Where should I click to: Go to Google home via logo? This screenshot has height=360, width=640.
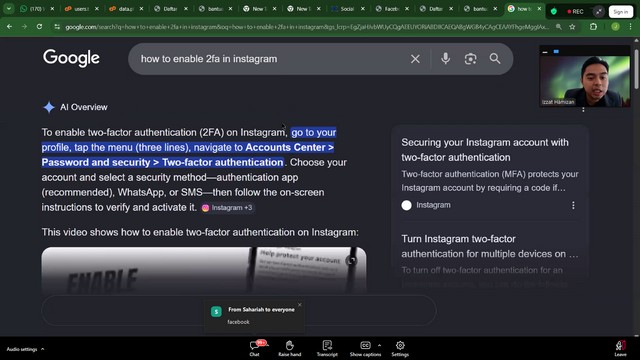pos(71,58)
